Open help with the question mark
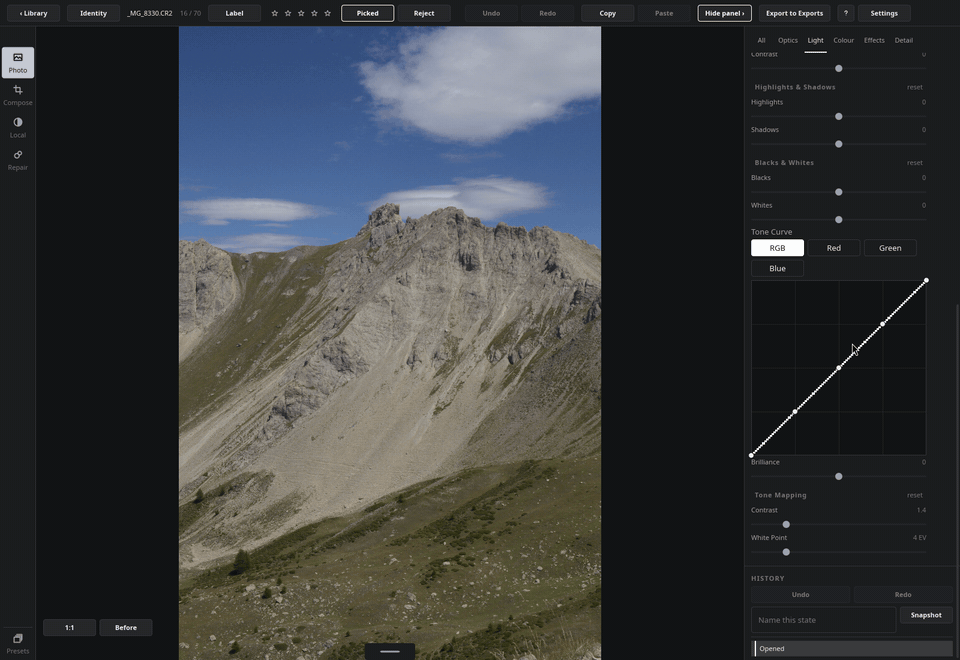This screenshot has width=960, height=660. (846, 13)
